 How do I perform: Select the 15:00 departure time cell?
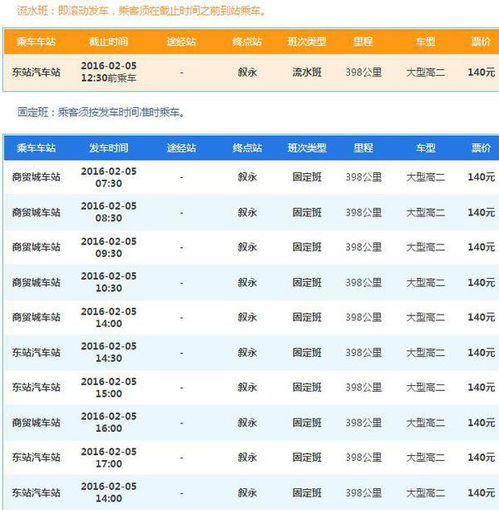pos(109,387)
